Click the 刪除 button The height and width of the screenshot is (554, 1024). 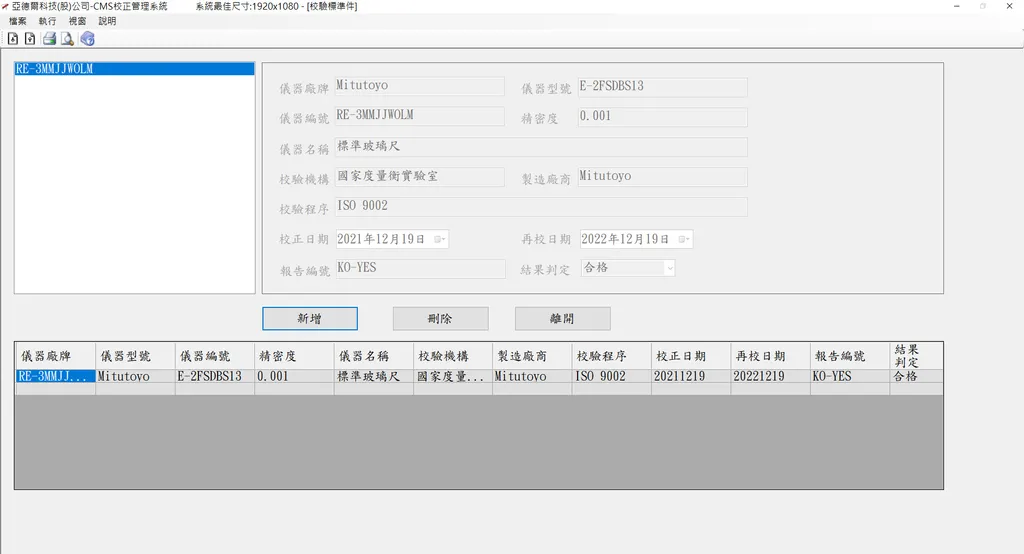(440, 319)
